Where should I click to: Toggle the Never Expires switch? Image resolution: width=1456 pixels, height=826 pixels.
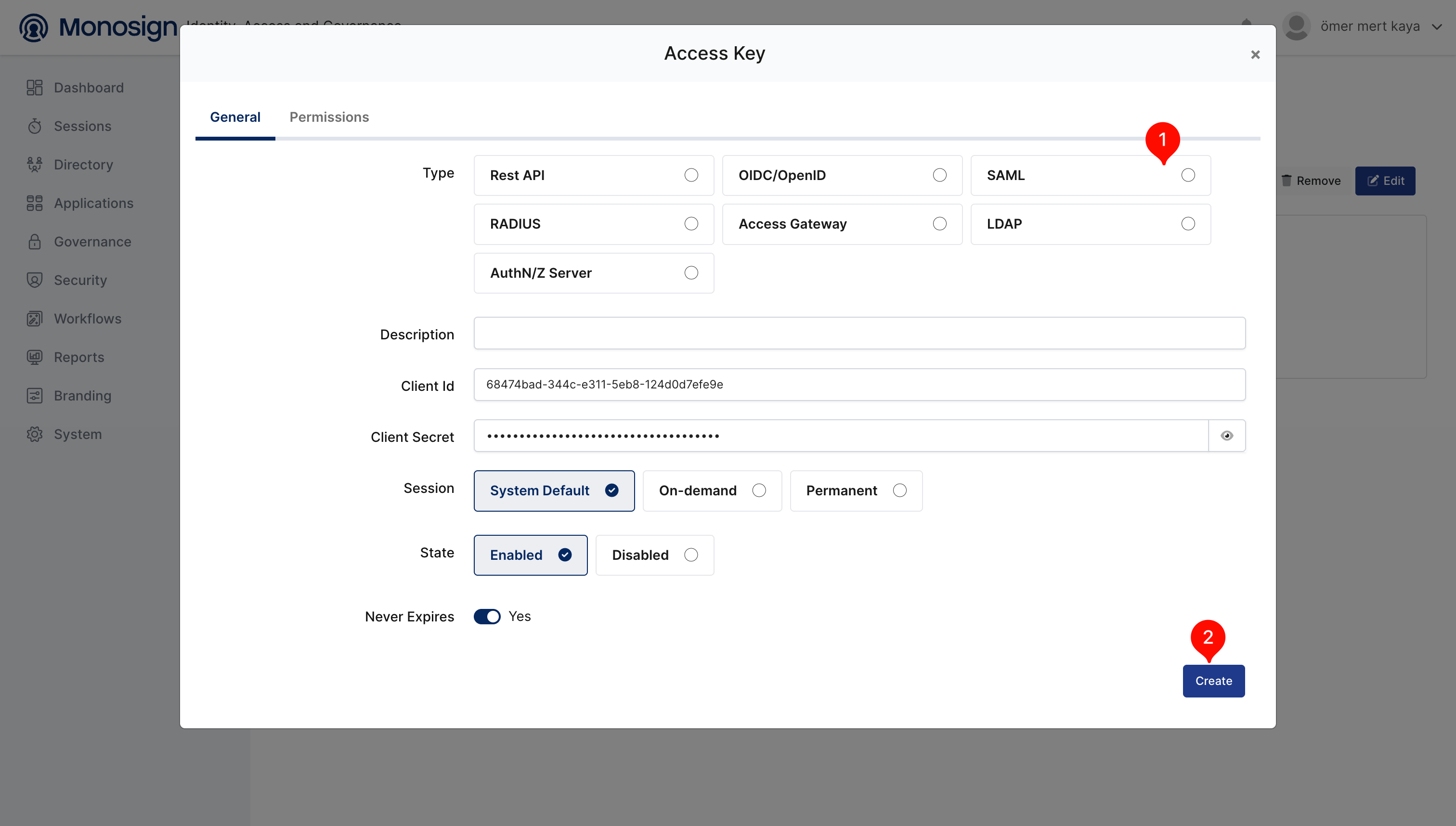click(x=487, y=617)
